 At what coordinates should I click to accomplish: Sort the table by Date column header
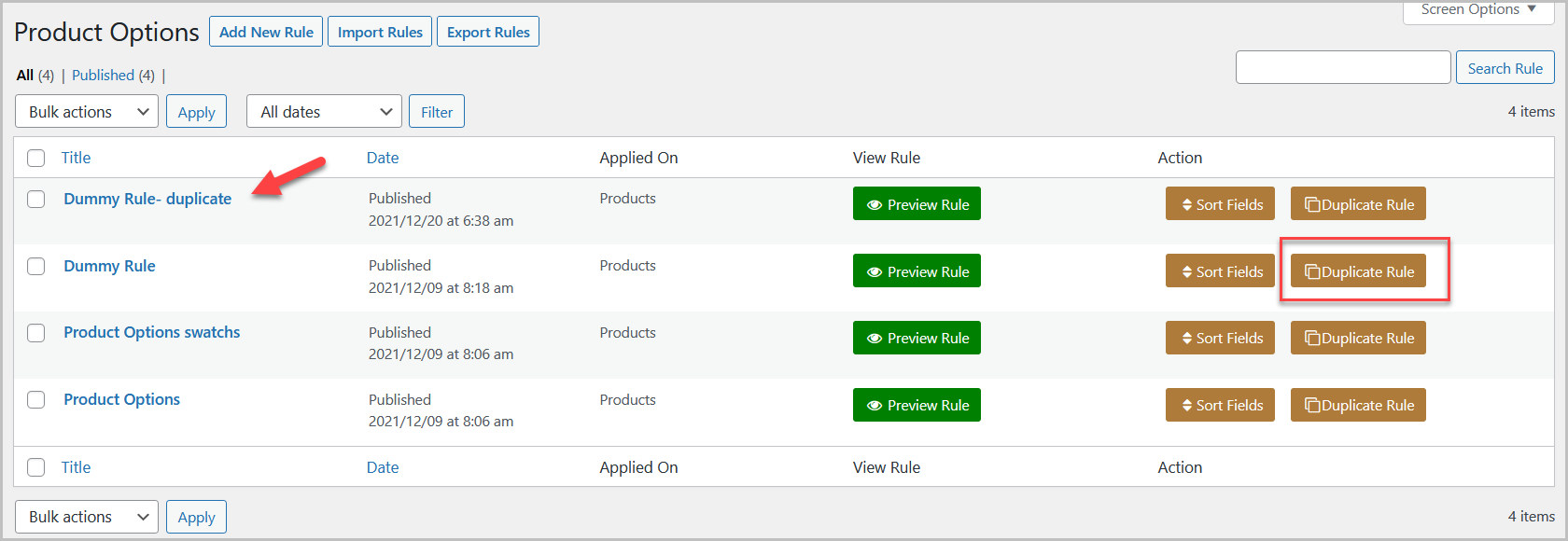pyautogui.click(x=383, y=158)
